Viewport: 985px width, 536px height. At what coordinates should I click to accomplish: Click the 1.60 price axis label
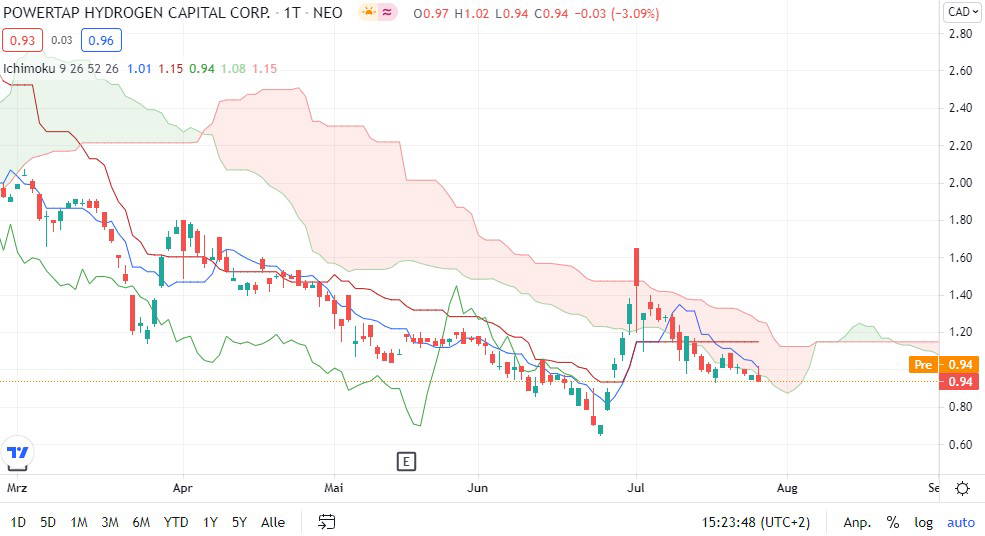(961, 258)
